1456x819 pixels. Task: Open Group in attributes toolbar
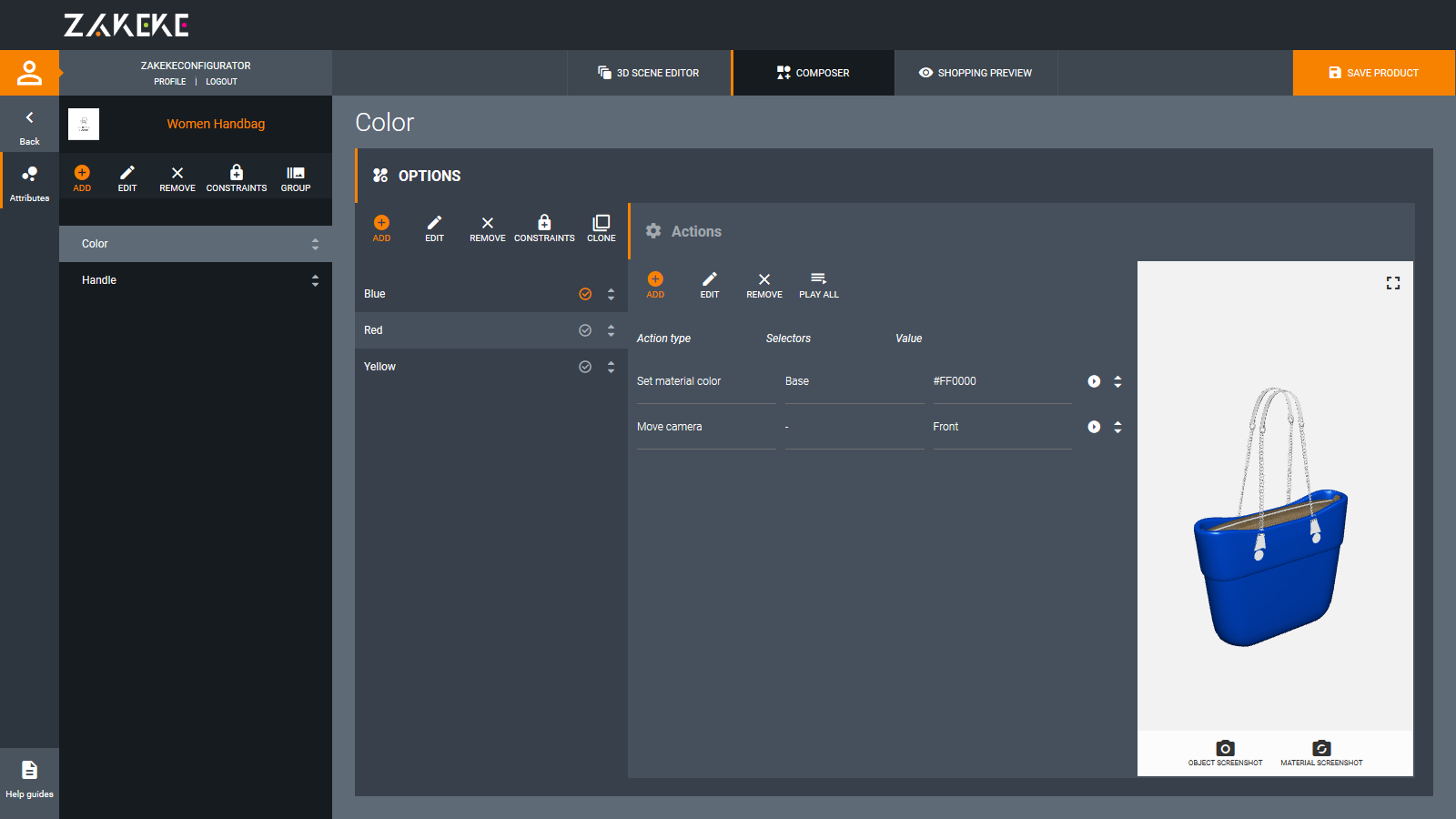(x=296, y=173)
